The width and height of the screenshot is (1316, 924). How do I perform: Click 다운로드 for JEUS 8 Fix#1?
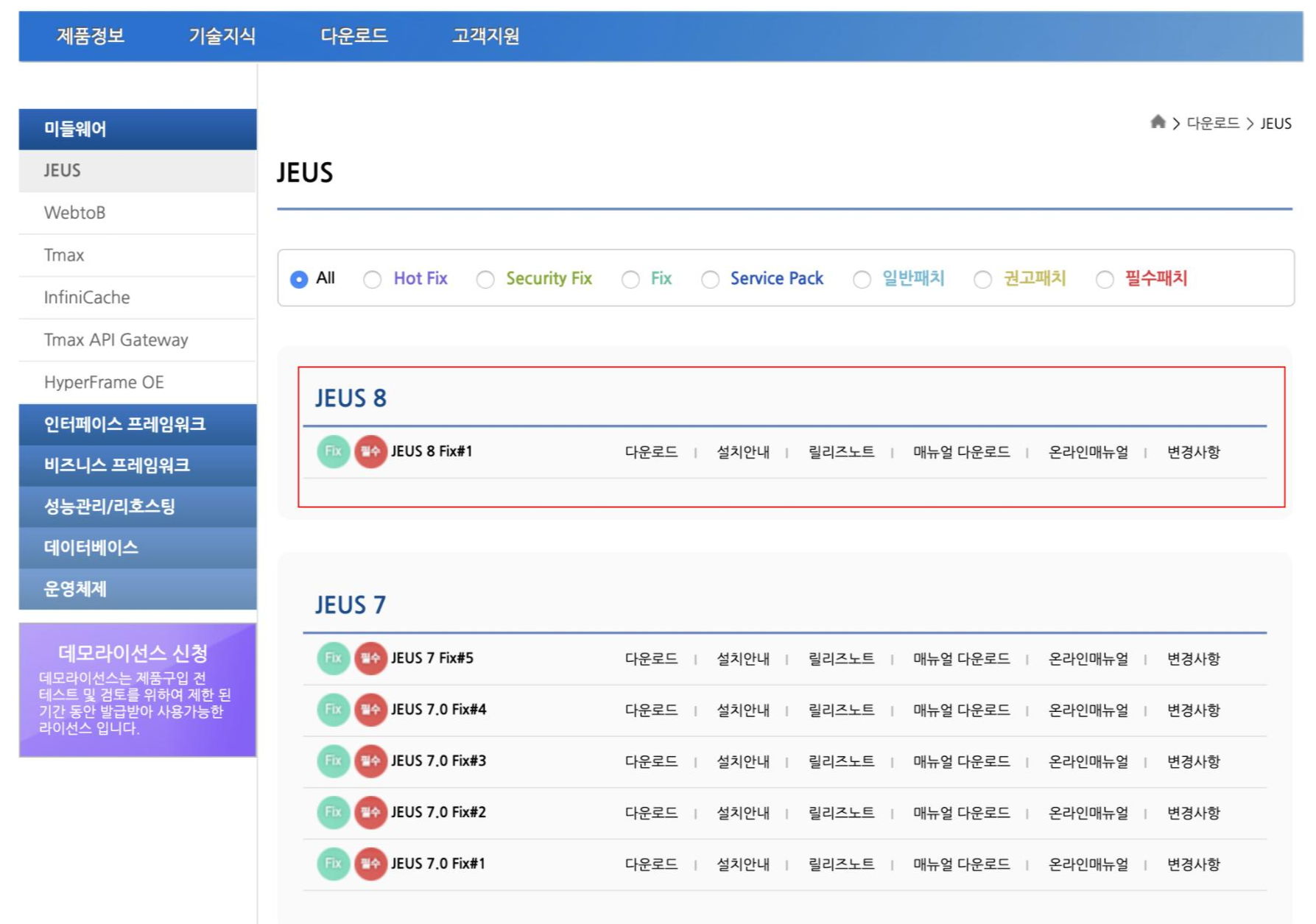[651, 452]
